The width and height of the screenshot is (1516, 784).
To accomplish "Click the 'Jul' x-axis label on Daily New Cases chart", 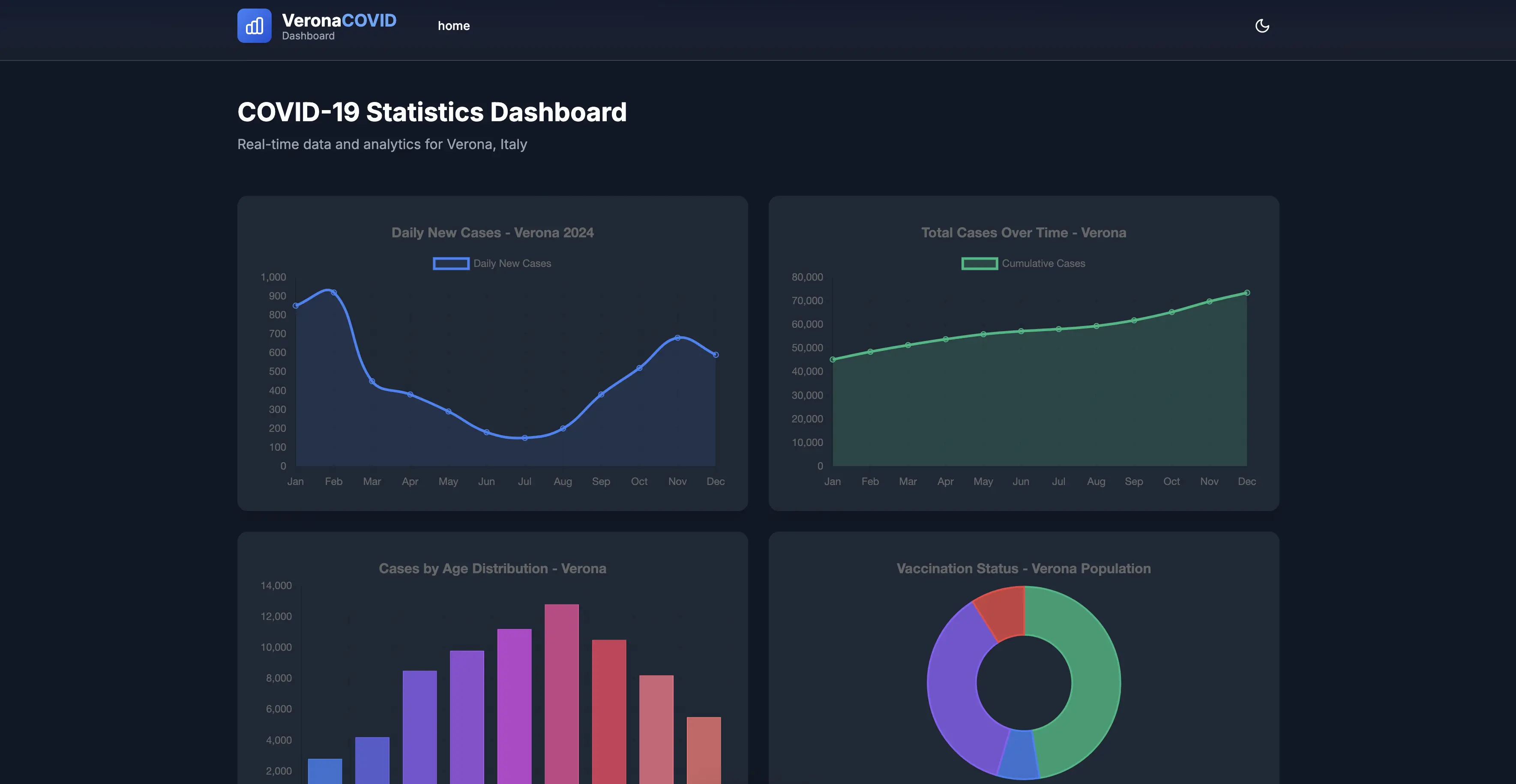I will (x=524, y=482).
